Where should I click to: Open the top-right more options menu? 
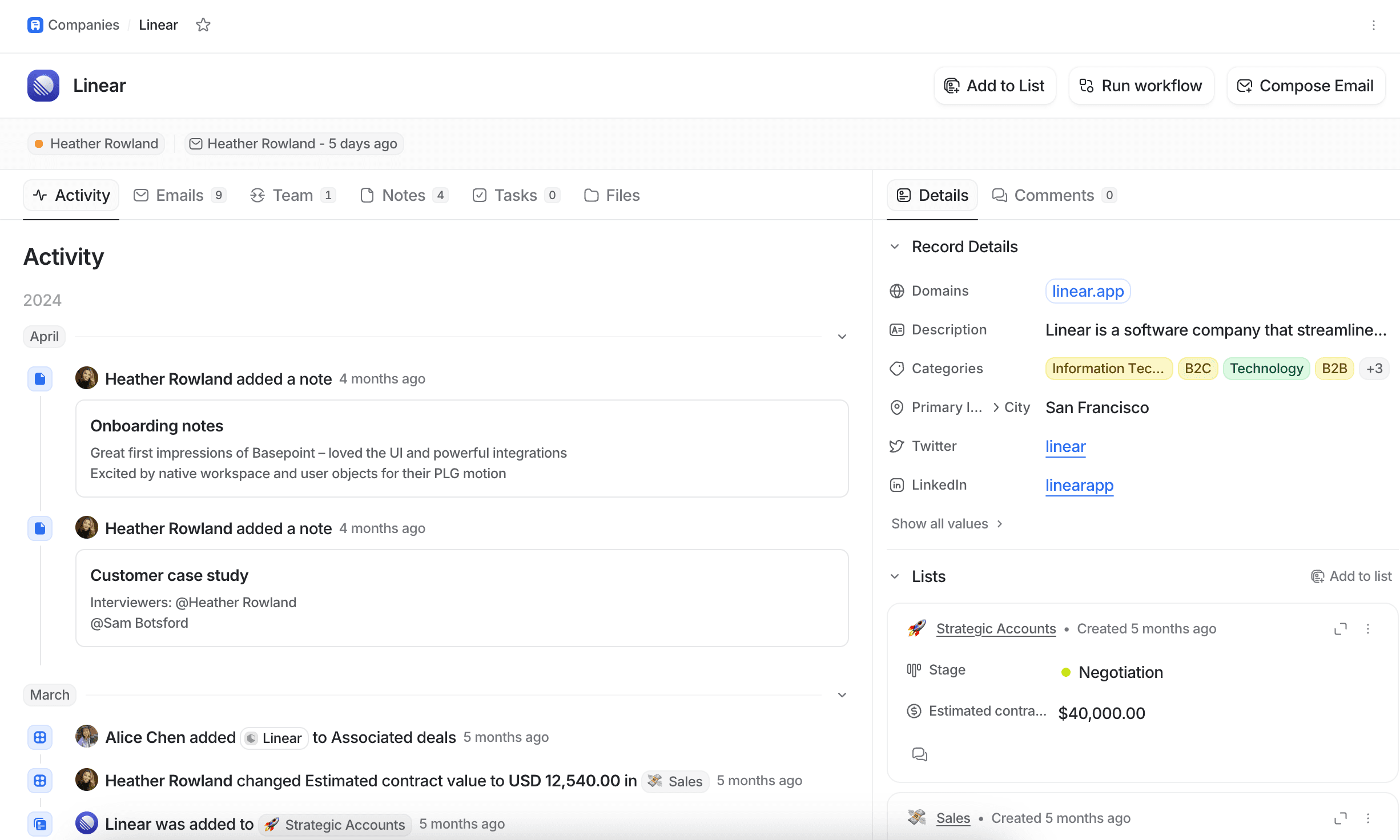(1374, 25)
